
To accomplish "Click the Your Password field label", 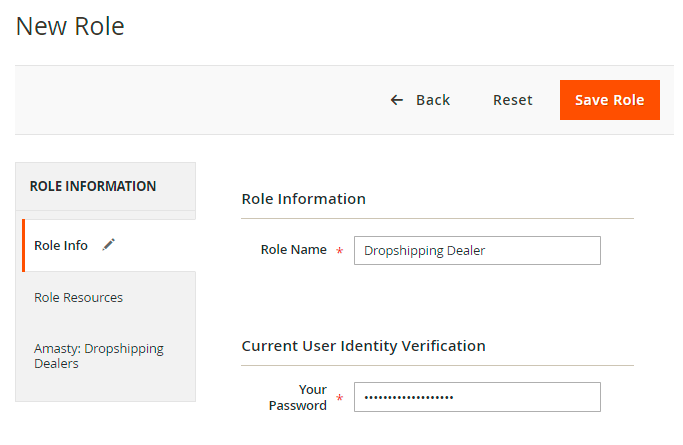I will (298, 397).
